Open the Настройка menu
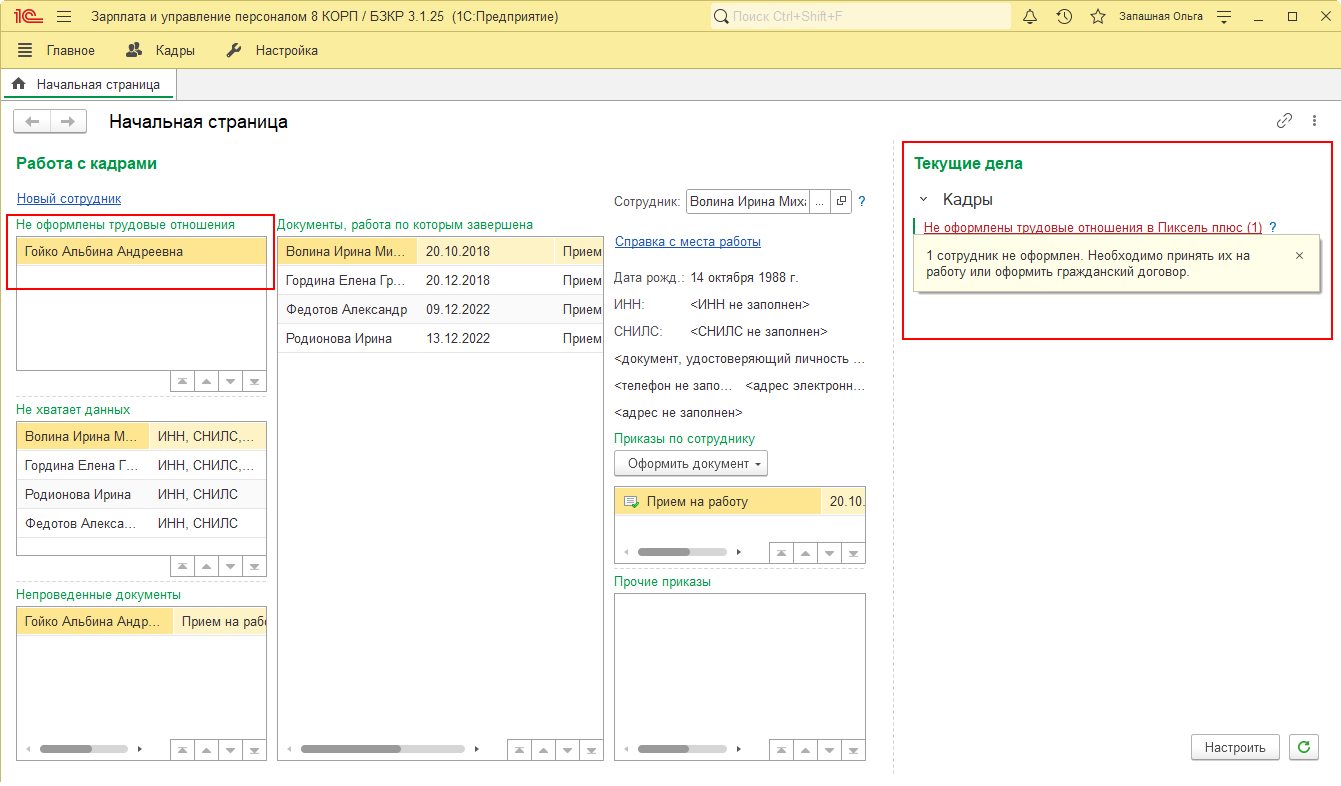 [x=273, y=50]
